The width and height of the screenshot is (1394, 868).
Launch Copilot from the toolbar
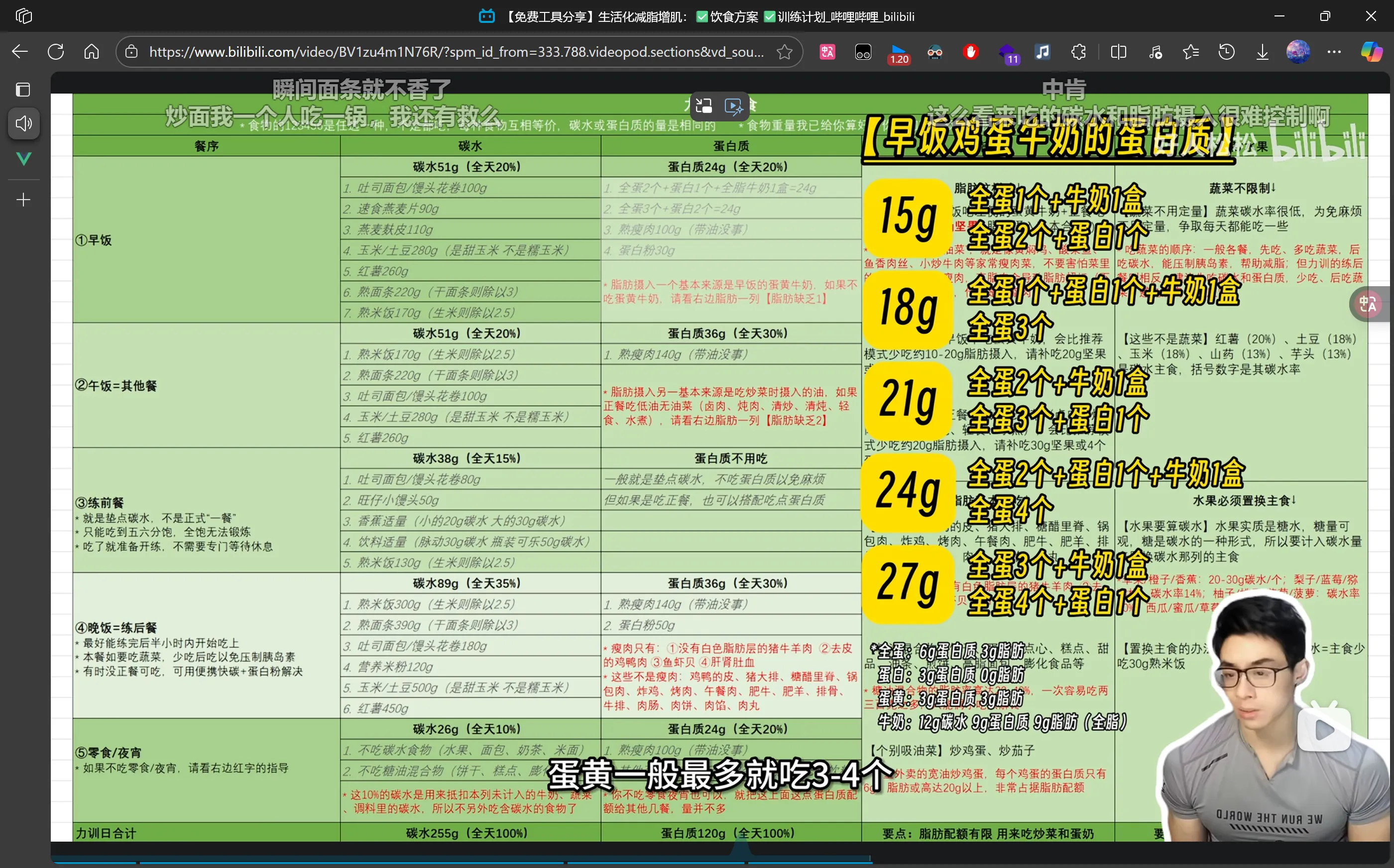pyautogui.click(x=1372, y=52)
